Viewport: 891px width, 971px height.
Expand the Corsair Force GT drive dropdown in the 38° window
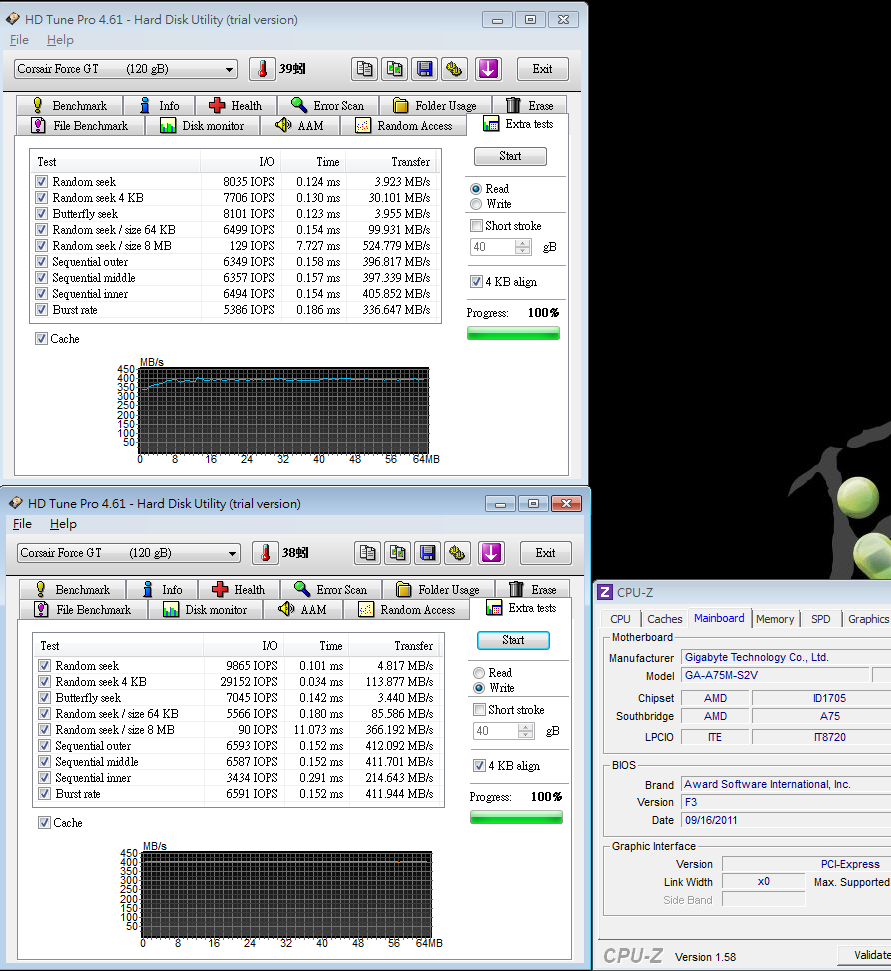[x=233, y=553]
